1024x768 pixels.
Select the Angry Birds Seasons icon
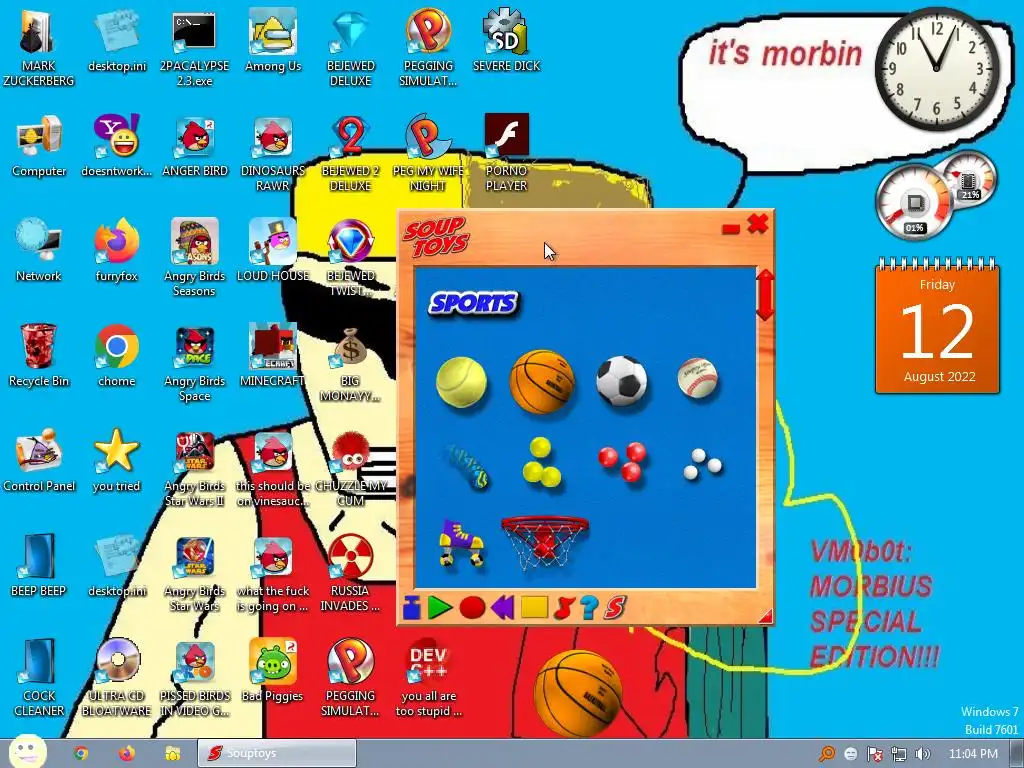point(195,258)
